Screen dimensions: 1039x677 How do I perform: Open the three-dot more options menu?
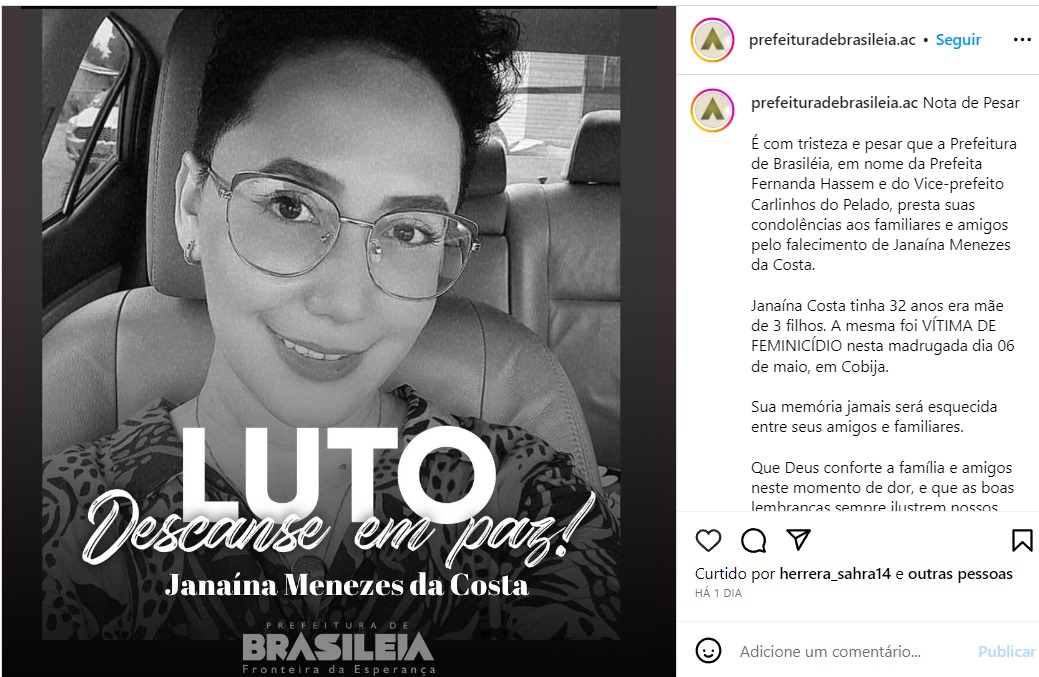(1022, 40)
